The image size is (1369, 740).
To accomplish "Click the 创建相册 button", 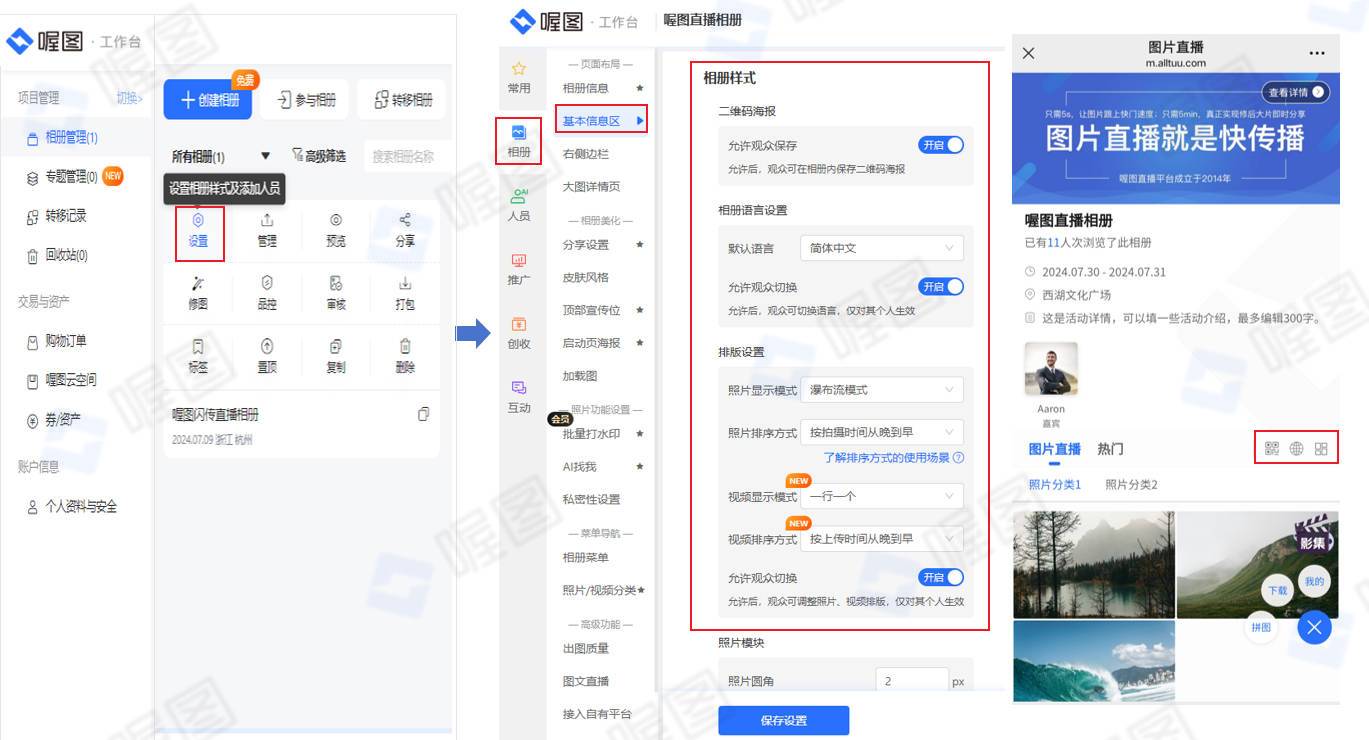I will (x=209, y=100).
